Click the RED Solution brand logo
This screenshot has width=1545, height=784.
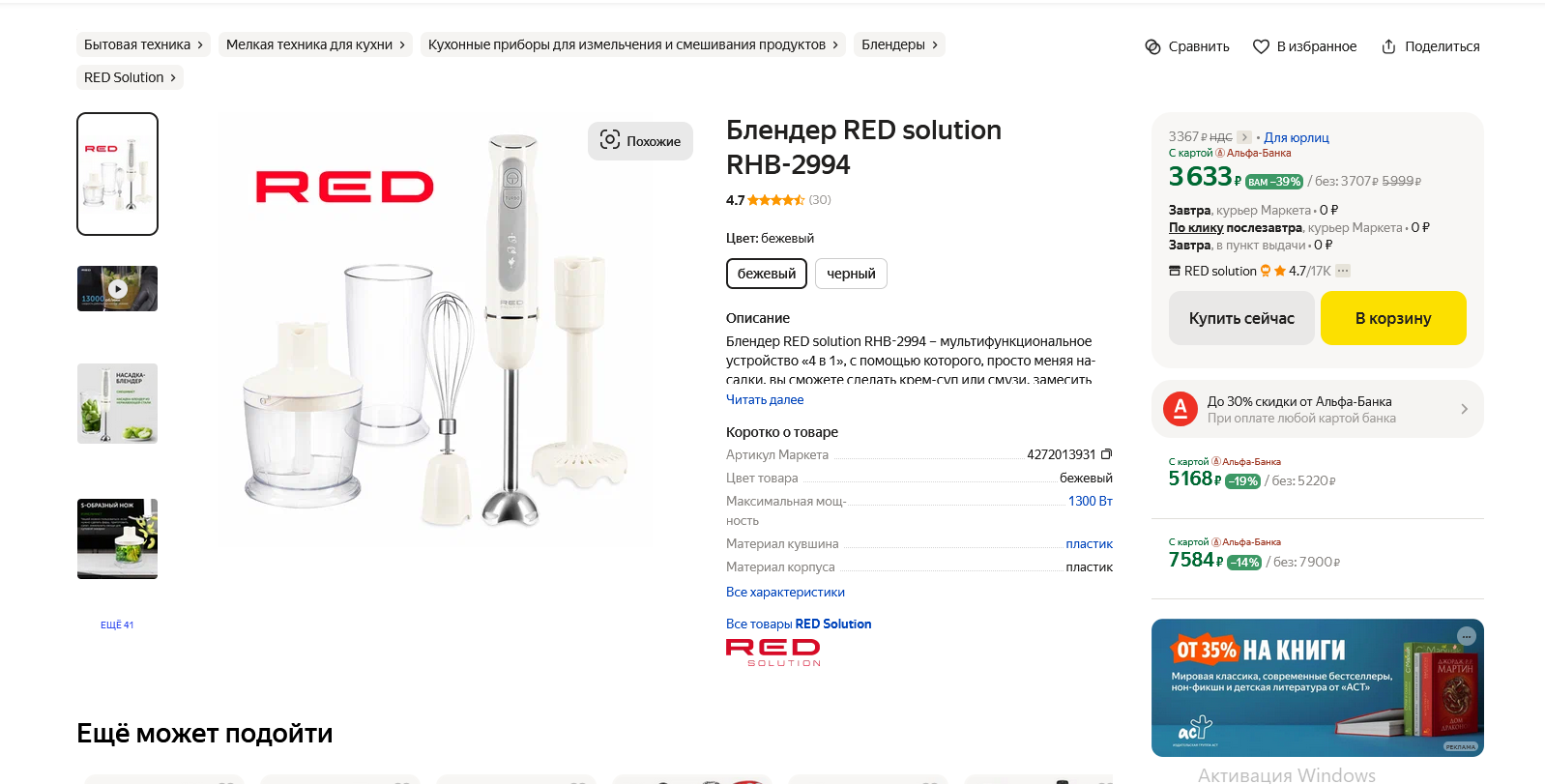773,652
